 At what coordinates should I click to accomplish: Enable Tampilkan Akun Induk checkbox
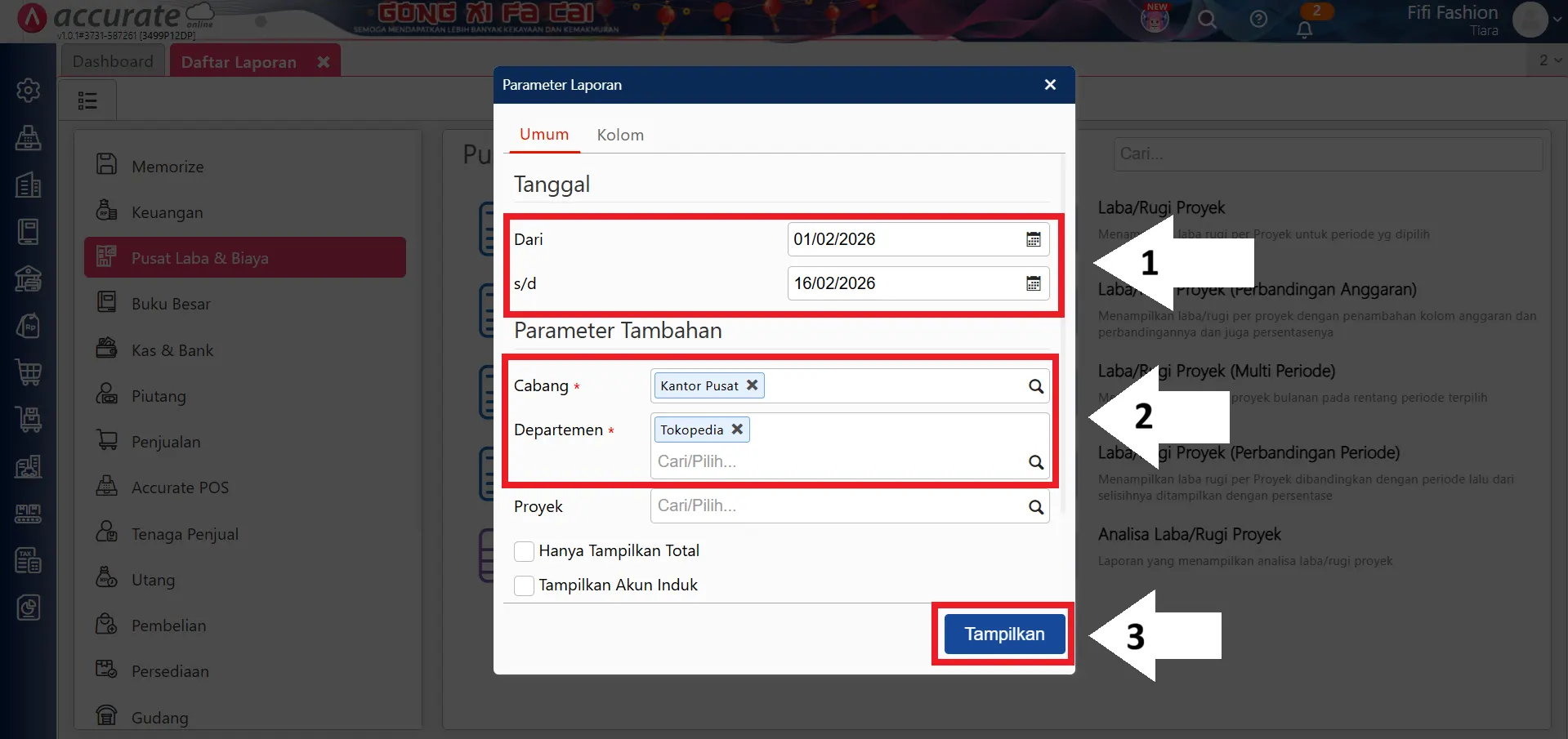[x=524, y=585]
